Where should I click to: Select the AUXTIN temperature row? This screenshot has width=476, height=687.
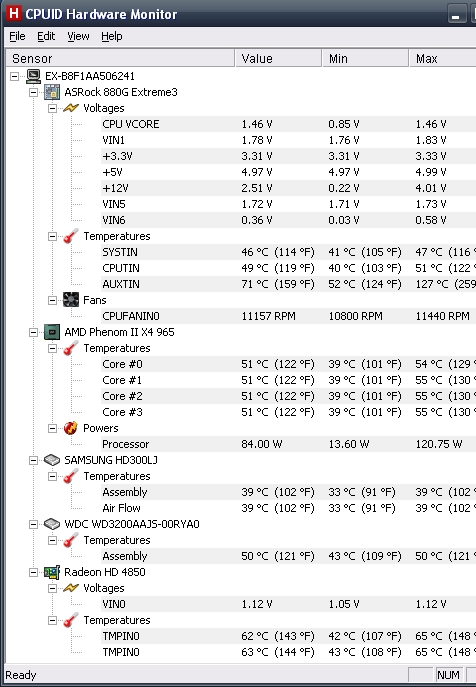tap(288, 284)
